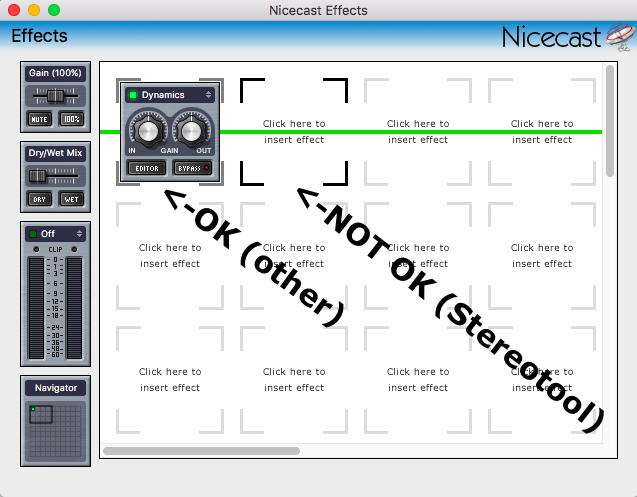Toggle the meter green power indicator
The image size is (637, 497).
33,234
